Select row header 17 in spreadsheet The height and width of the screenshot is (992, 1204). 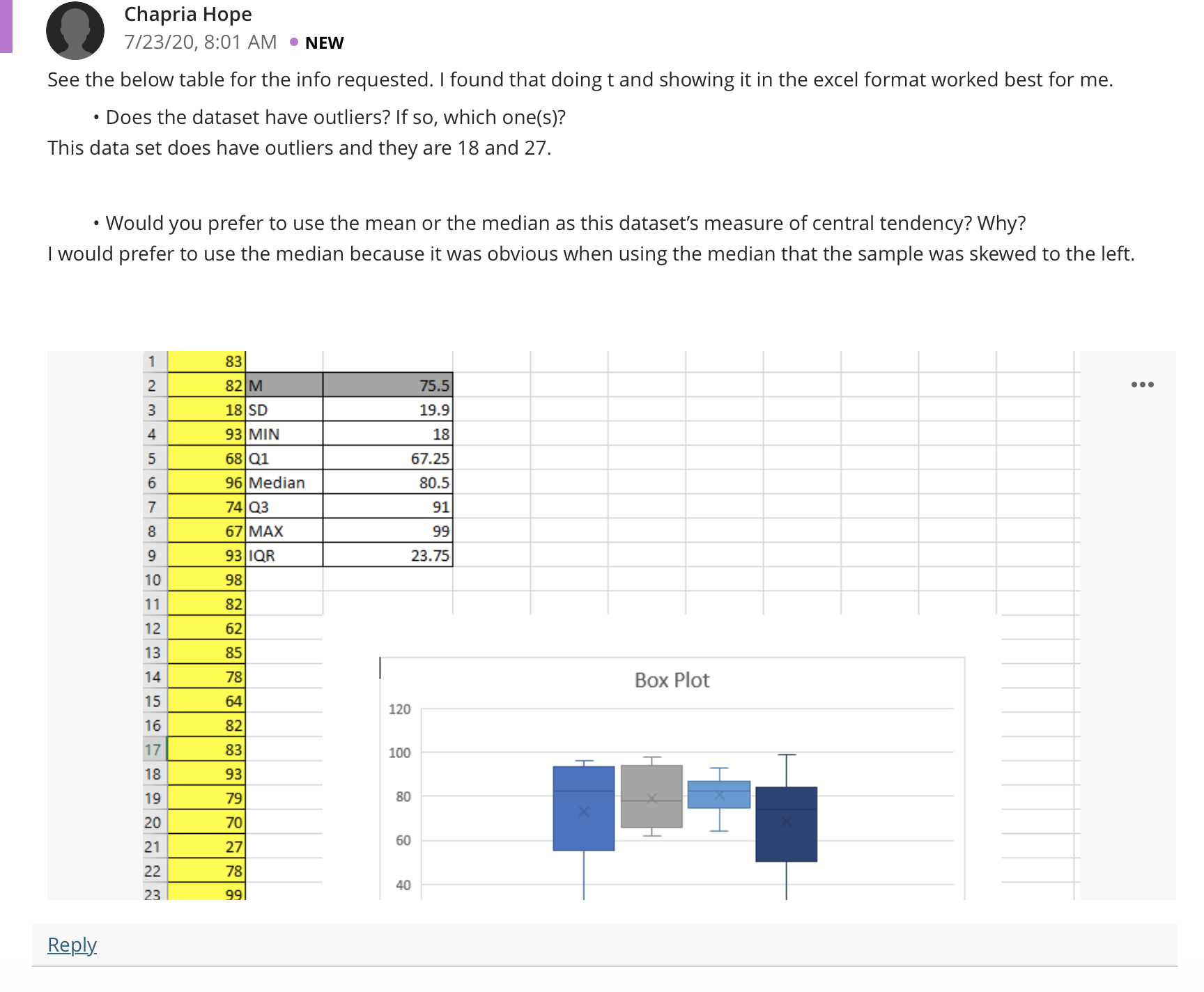(153, 750)
